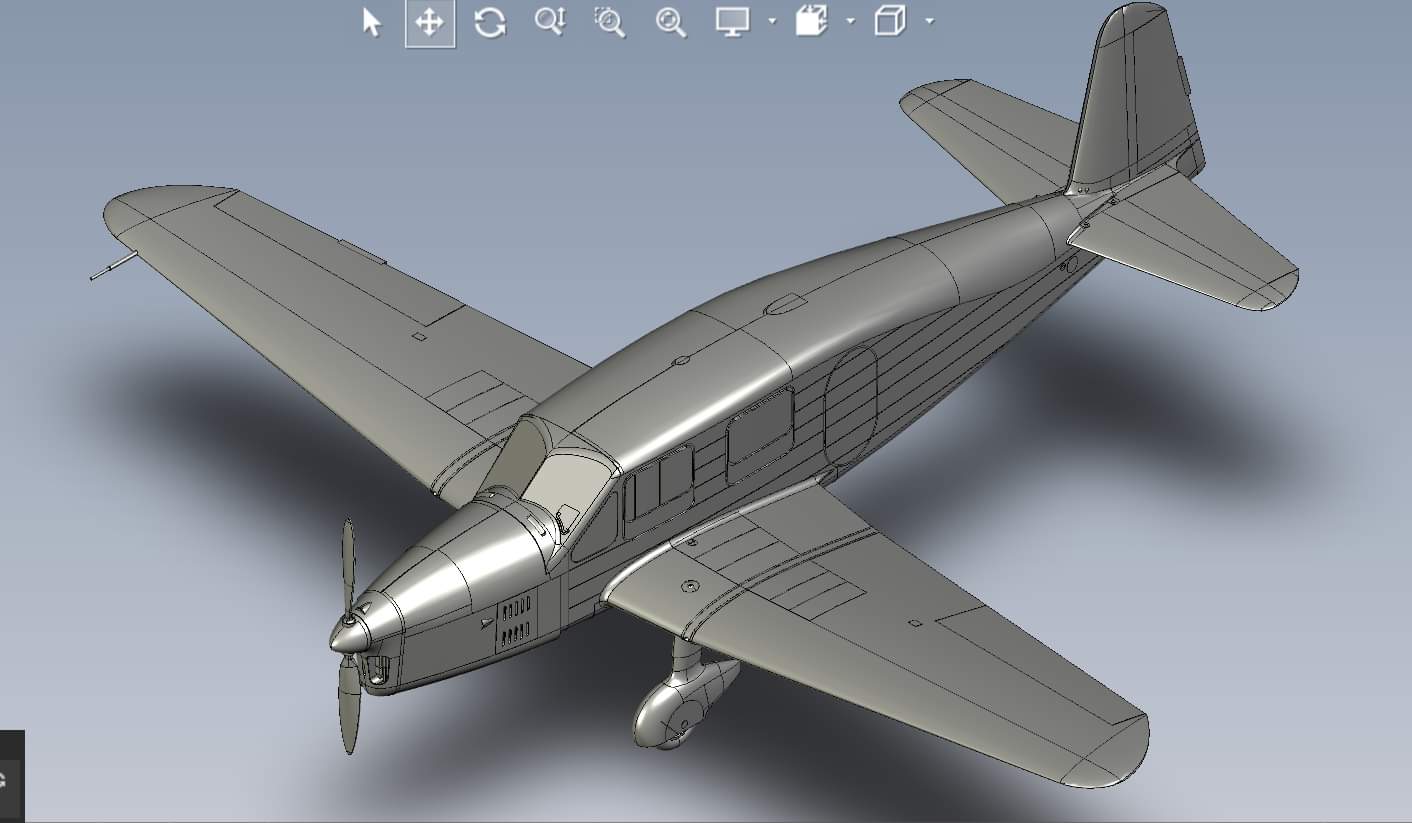Click the box with arrows view icon

(812, 21)
